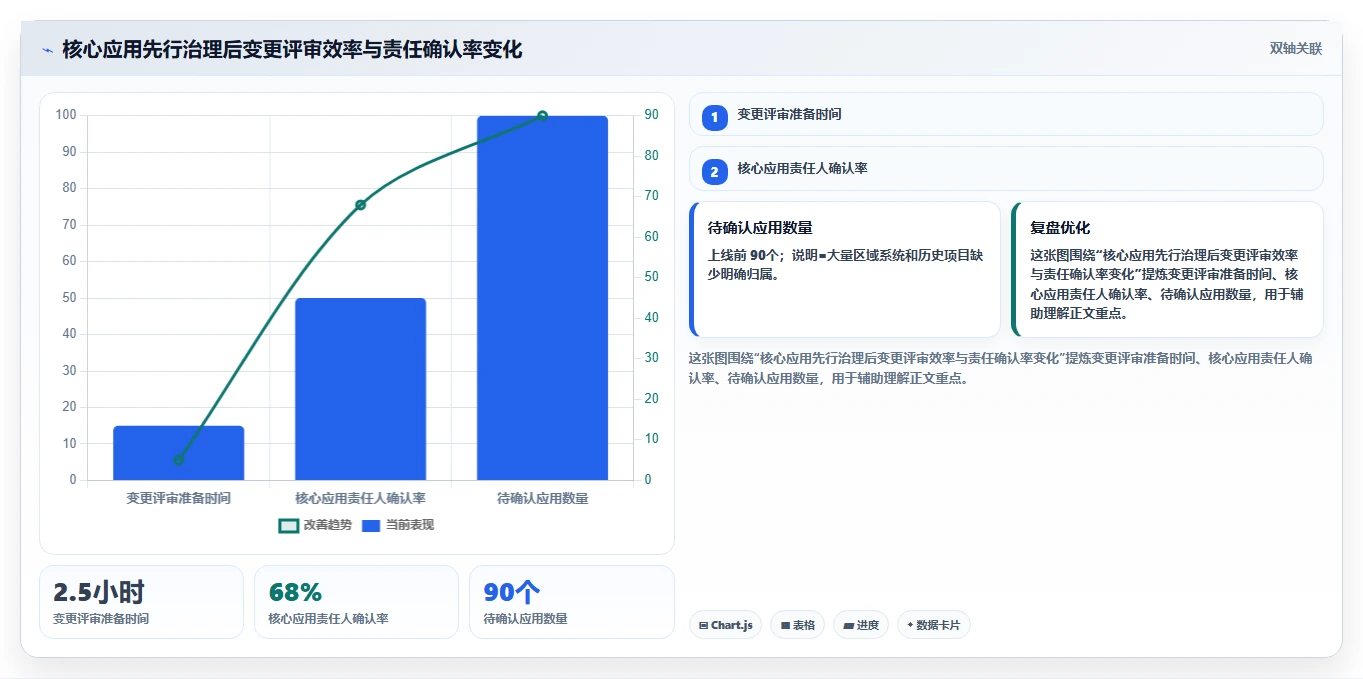Click the 待确认应用数量 card heading
This screenshot has width=1363, height=679.
click(760, 228)
